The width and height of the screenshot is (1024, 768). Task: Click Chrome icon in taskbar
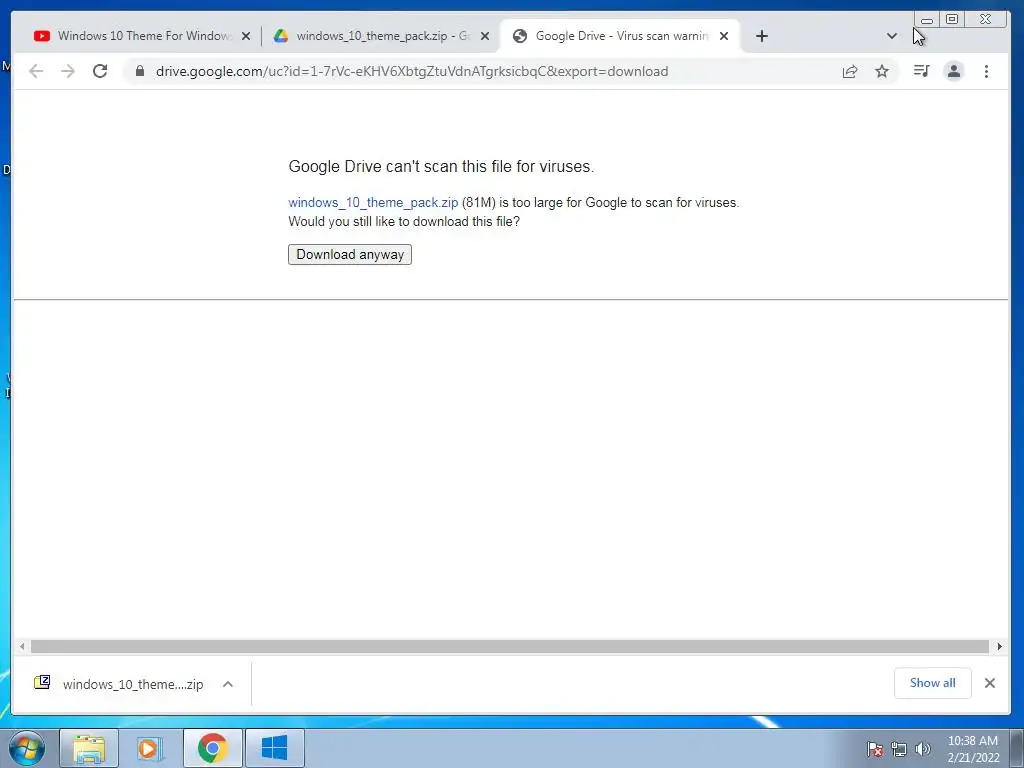tap(212, 748)
